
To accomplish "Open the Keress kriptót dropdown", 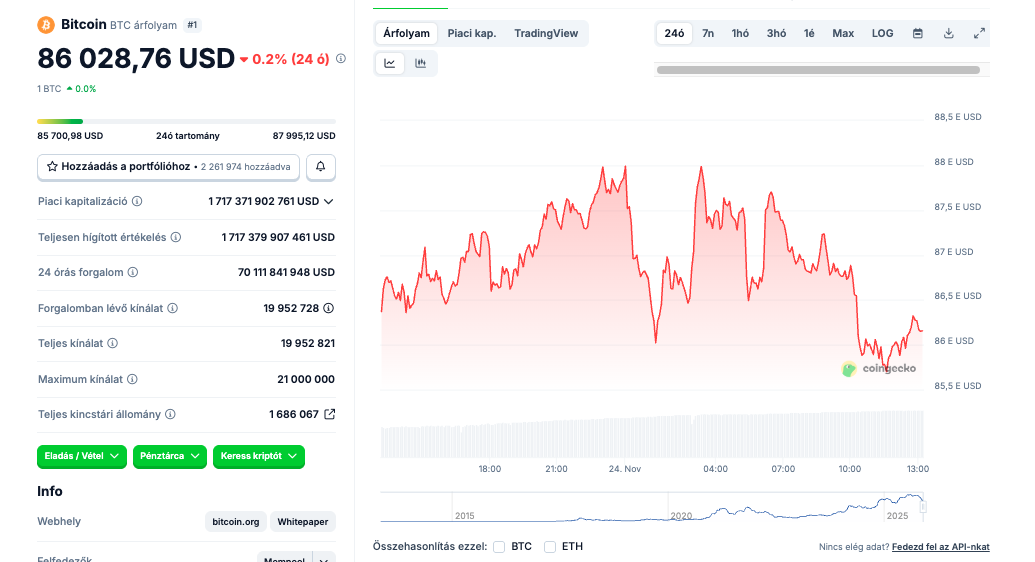I will 259,456.
